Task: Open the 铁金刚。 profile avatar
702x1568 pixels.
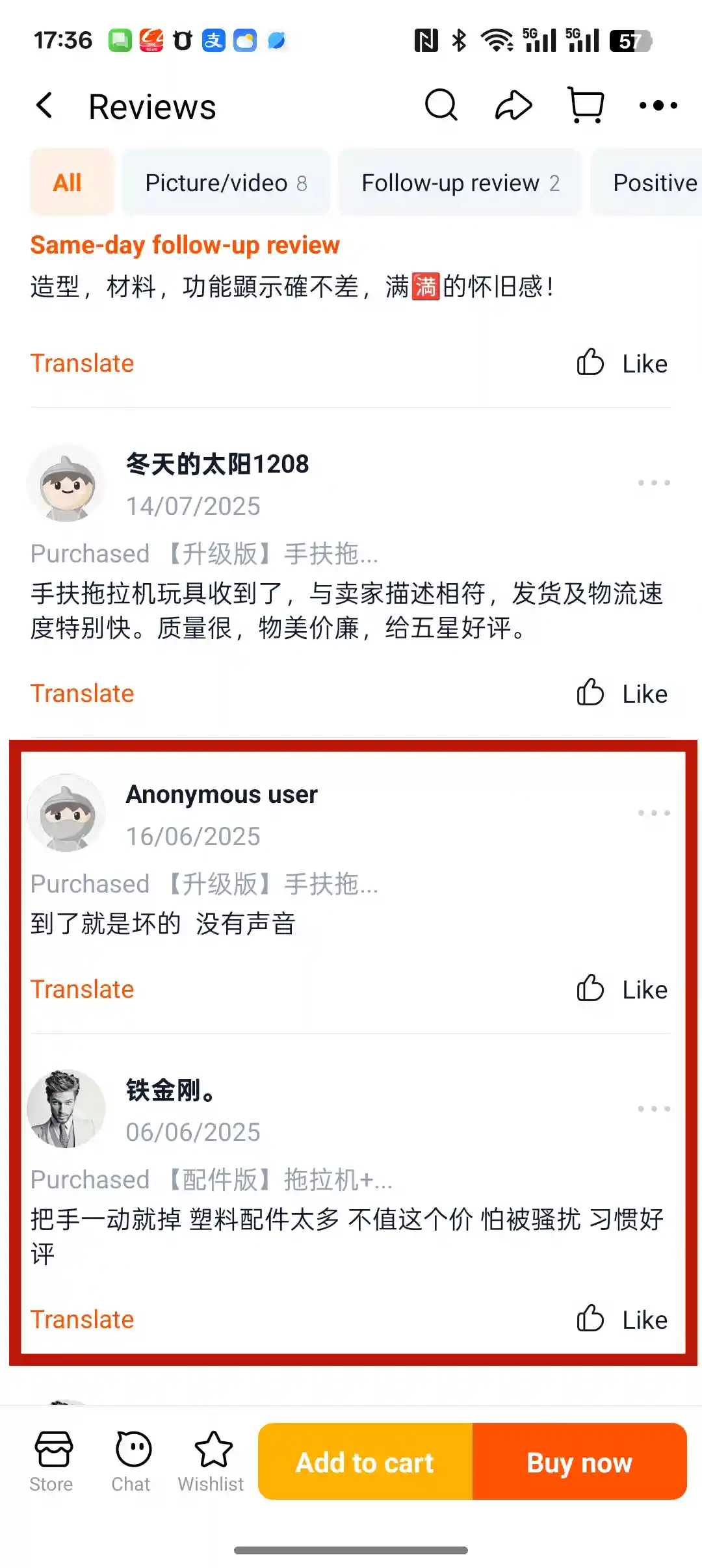Action: [x=66, y=1109]
